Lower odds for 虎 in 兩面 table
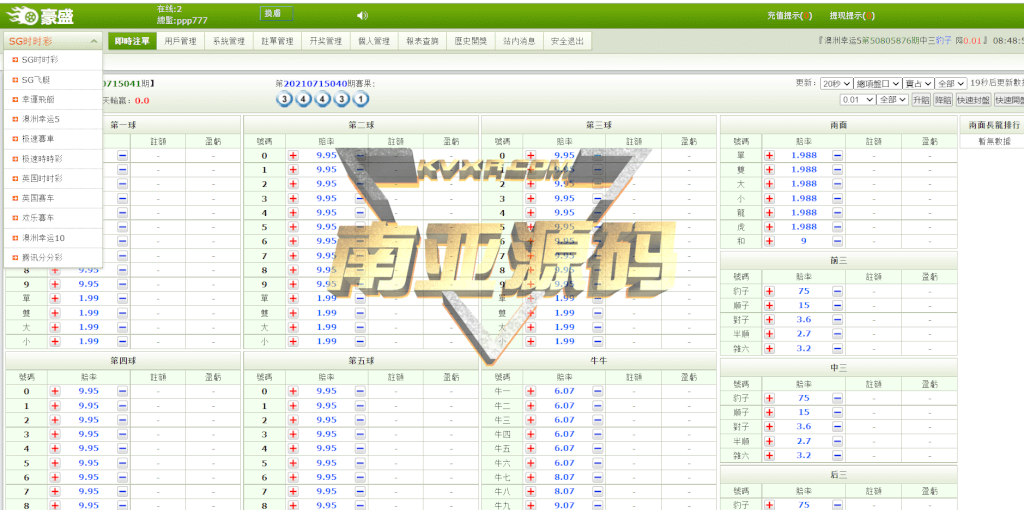 pos(837,227)
